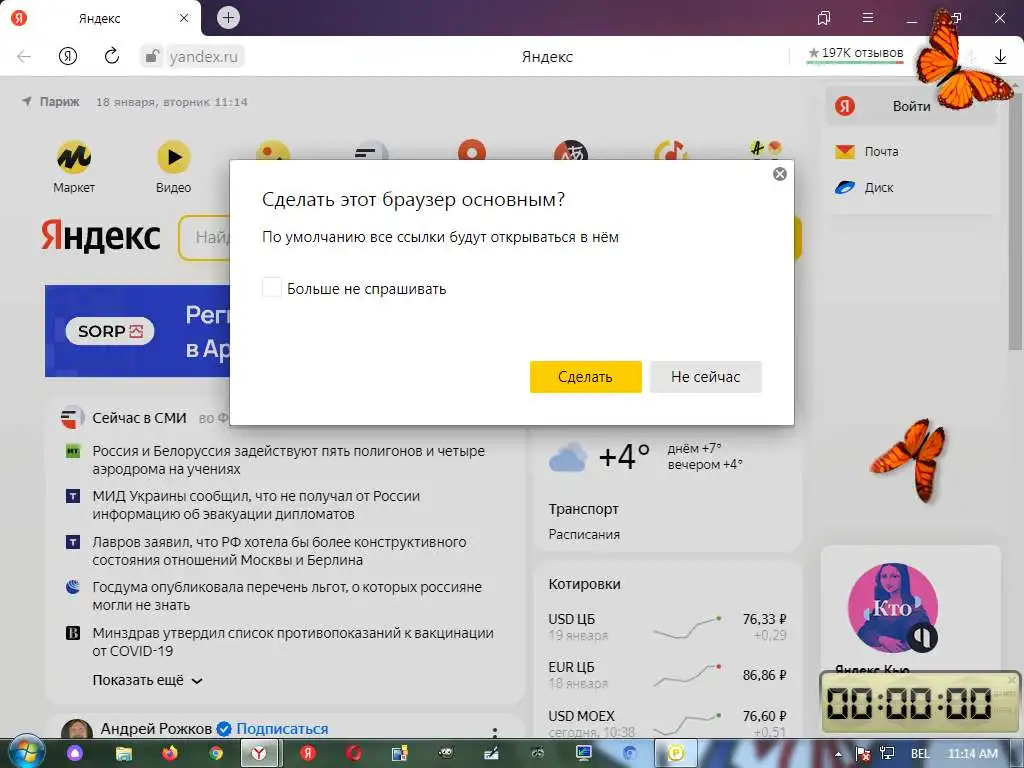Open the Яндекс Кью Mona Lisa thumbnail
This screenshot has height=768, width=1024.
(x=892, y=608)
